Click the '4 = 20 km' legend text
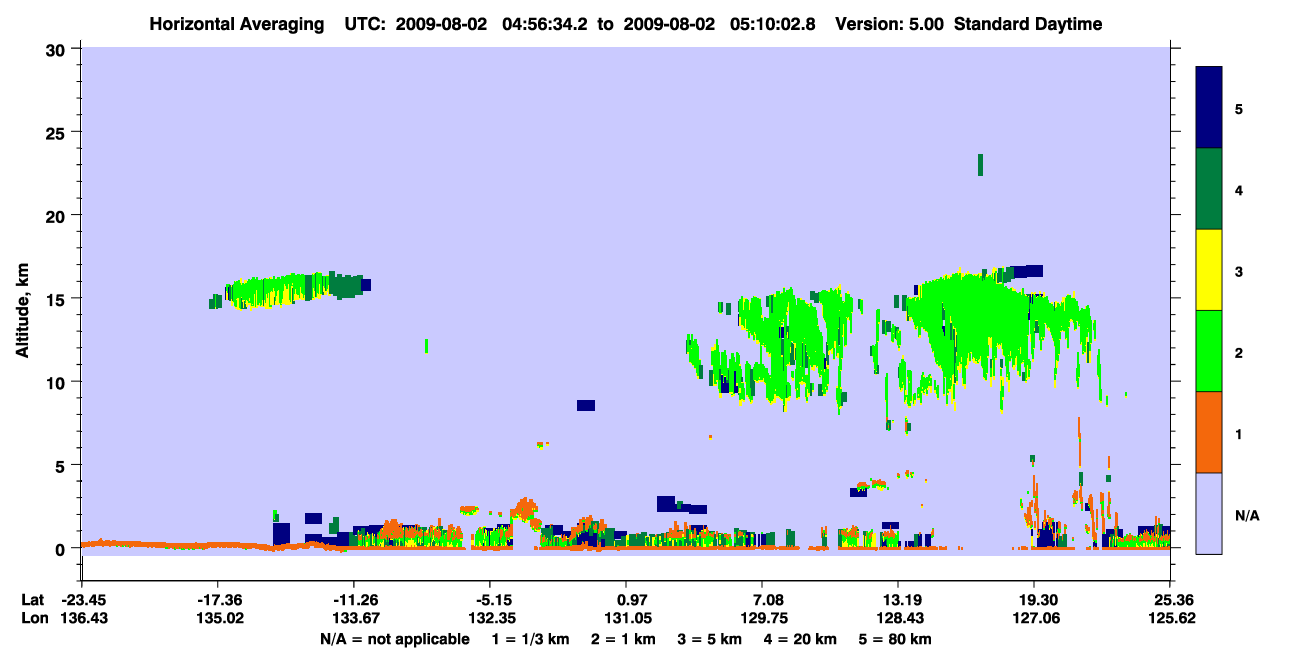 [801, 639]
